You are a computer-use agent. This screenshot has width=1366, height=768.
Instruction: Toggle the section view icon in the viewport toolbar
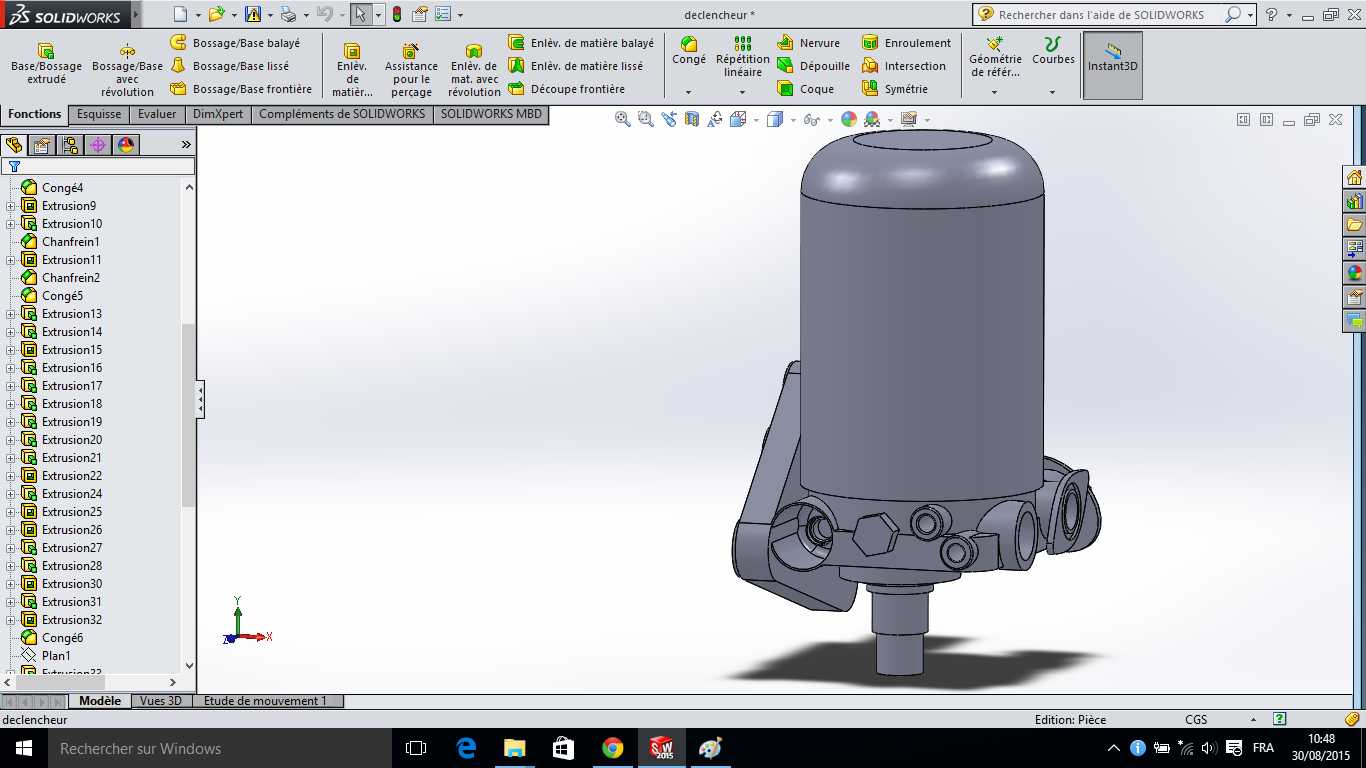click(x=692, y=119)
